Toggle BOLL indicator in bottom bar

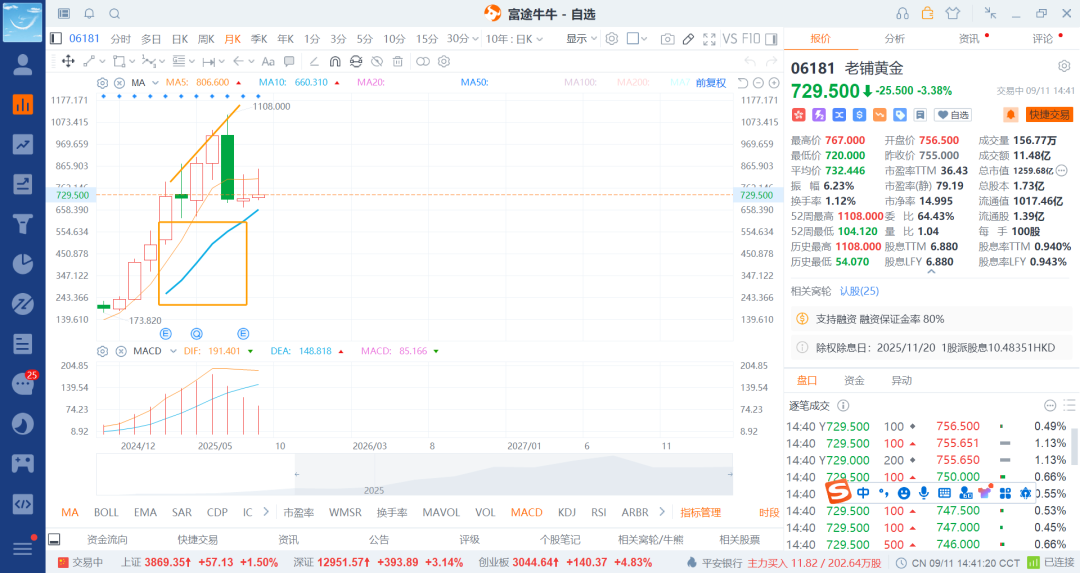[x=106, y=512]
